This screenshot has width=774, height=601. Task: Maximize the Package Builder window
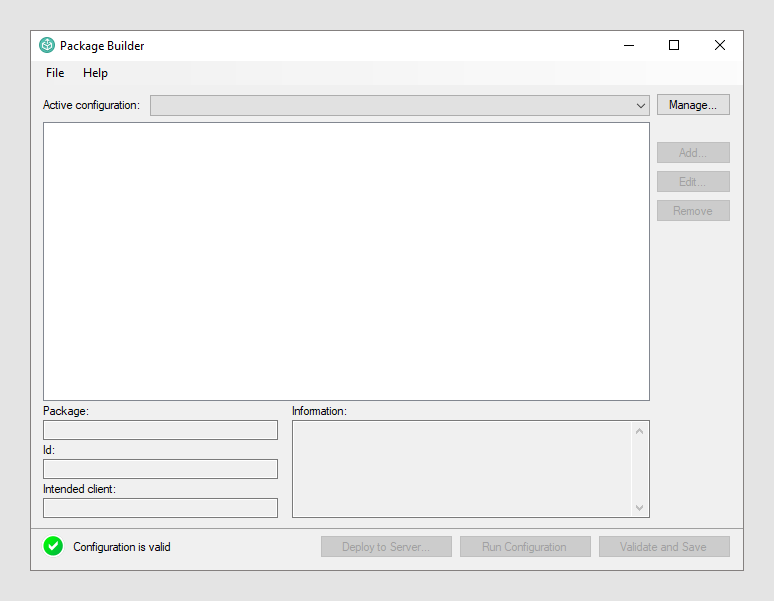(x=674, y=45)
